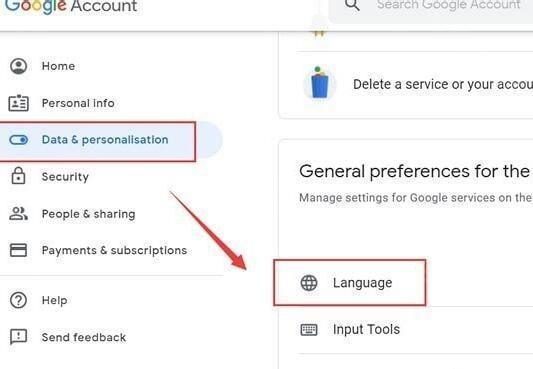This screenshot has height=369, width=533.
Task: Click the Security padlock icon
Action: (x=18, y=176)
